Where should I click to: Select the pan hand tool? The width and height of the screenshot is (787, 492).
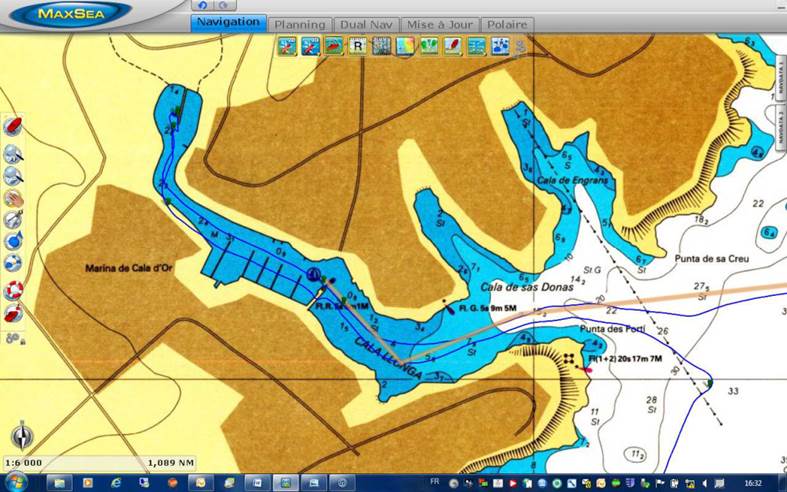[x=13, y=196]
